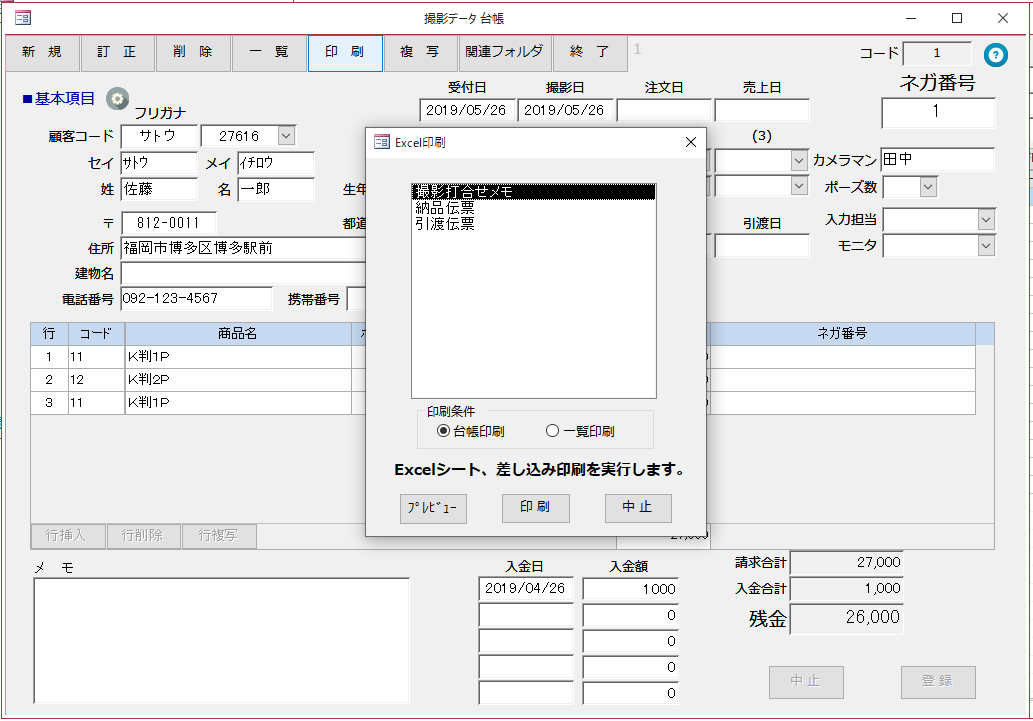Click the プレビュー preview button
Screen dimensions: 1033x721
click(433, 508)
